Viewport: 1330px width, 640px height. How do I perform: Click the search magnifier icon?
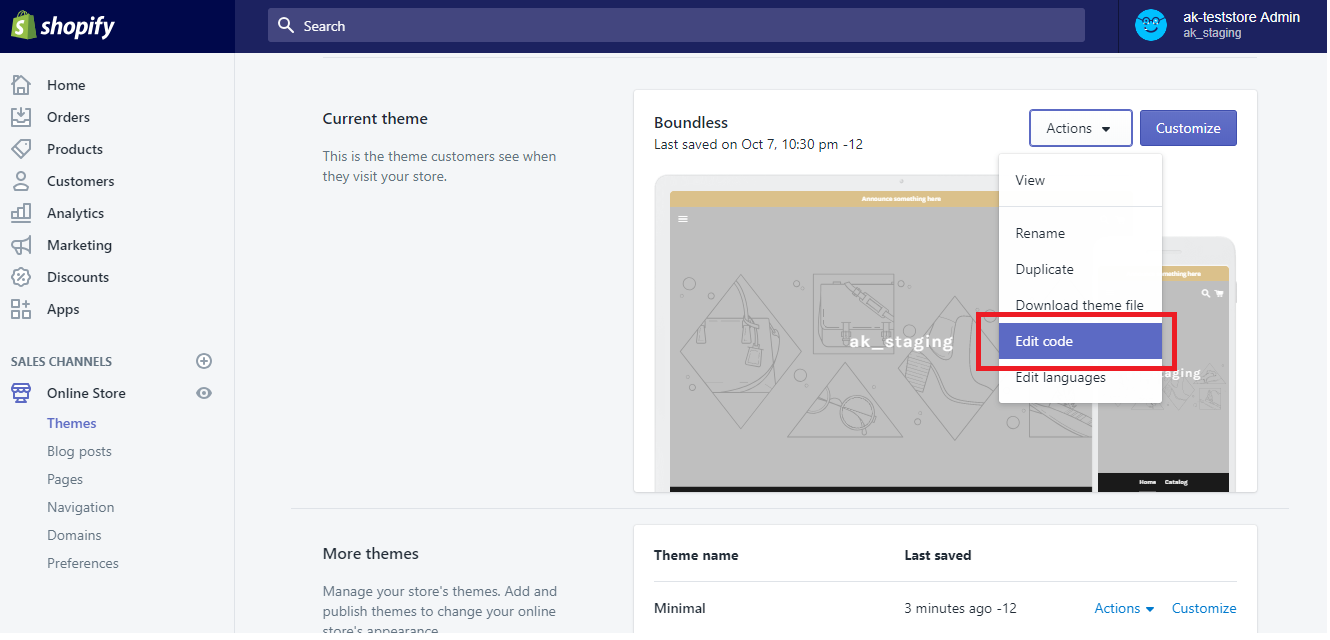[x=286, y=25]
